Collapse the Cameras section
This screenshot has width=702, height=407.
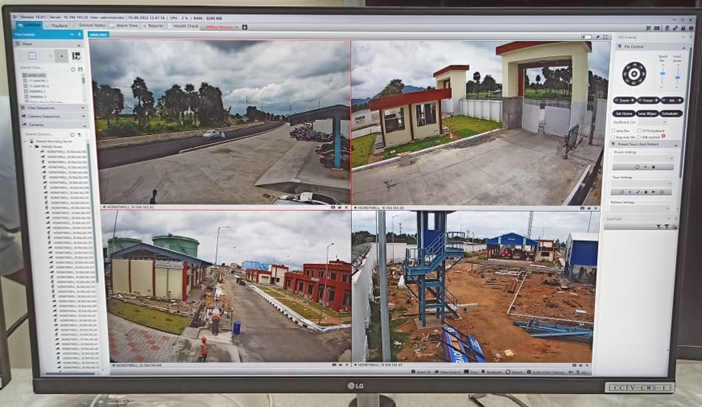click(84, 126)
